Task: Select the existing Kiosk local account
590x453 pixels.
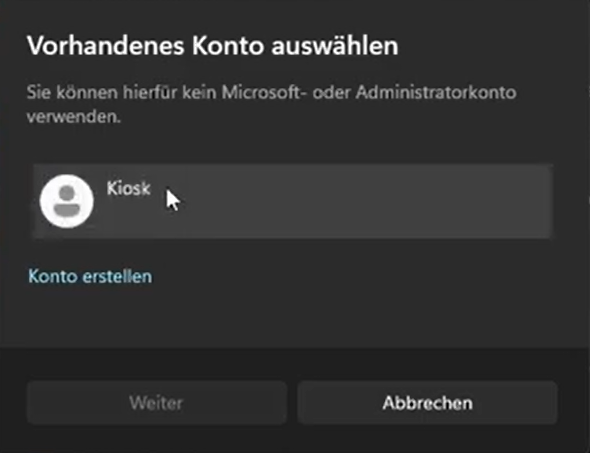Action: (x=292, y=201)
